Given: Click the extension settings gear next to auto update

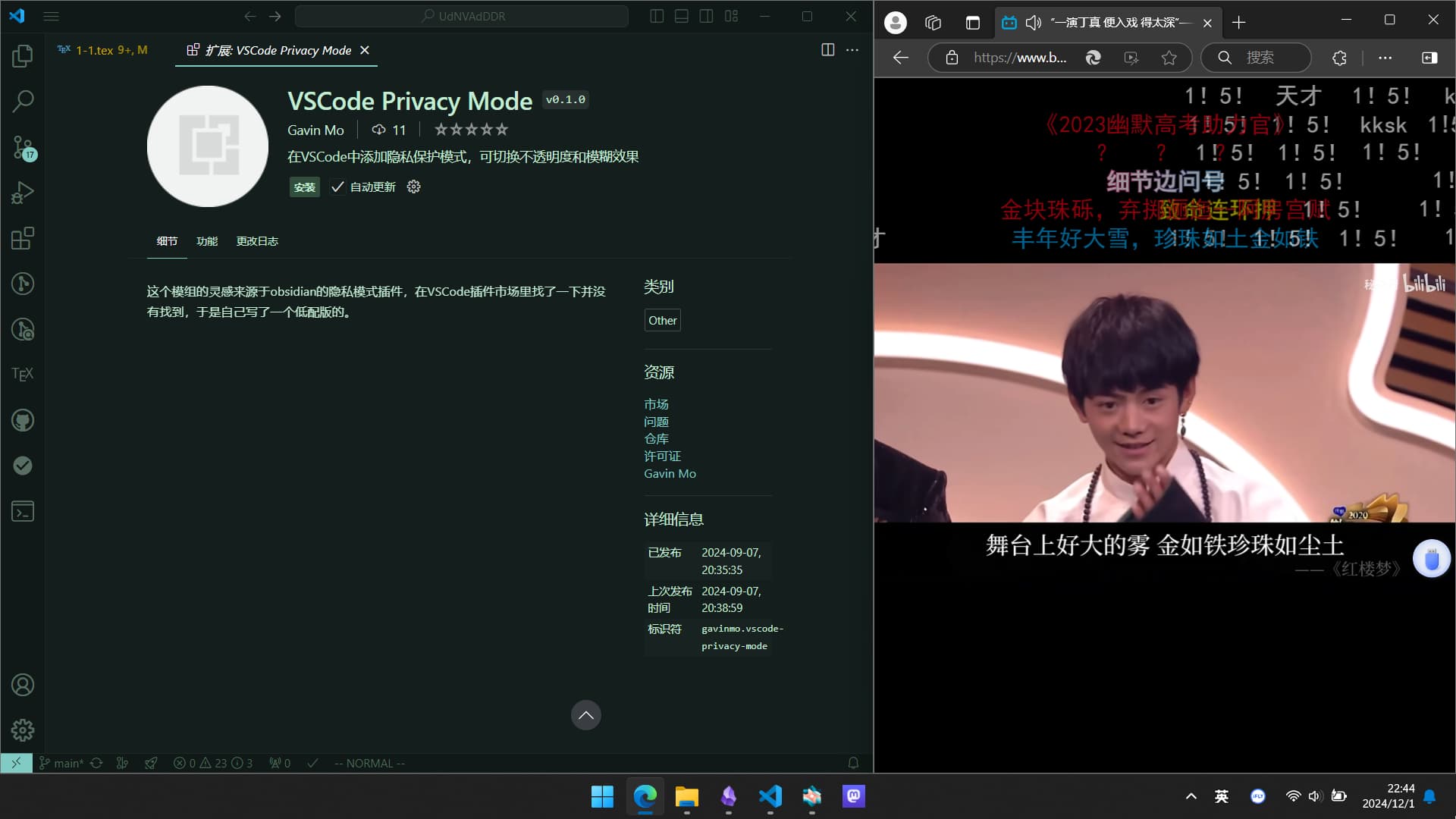Looking at the screenshot, I should coord(413,187).
